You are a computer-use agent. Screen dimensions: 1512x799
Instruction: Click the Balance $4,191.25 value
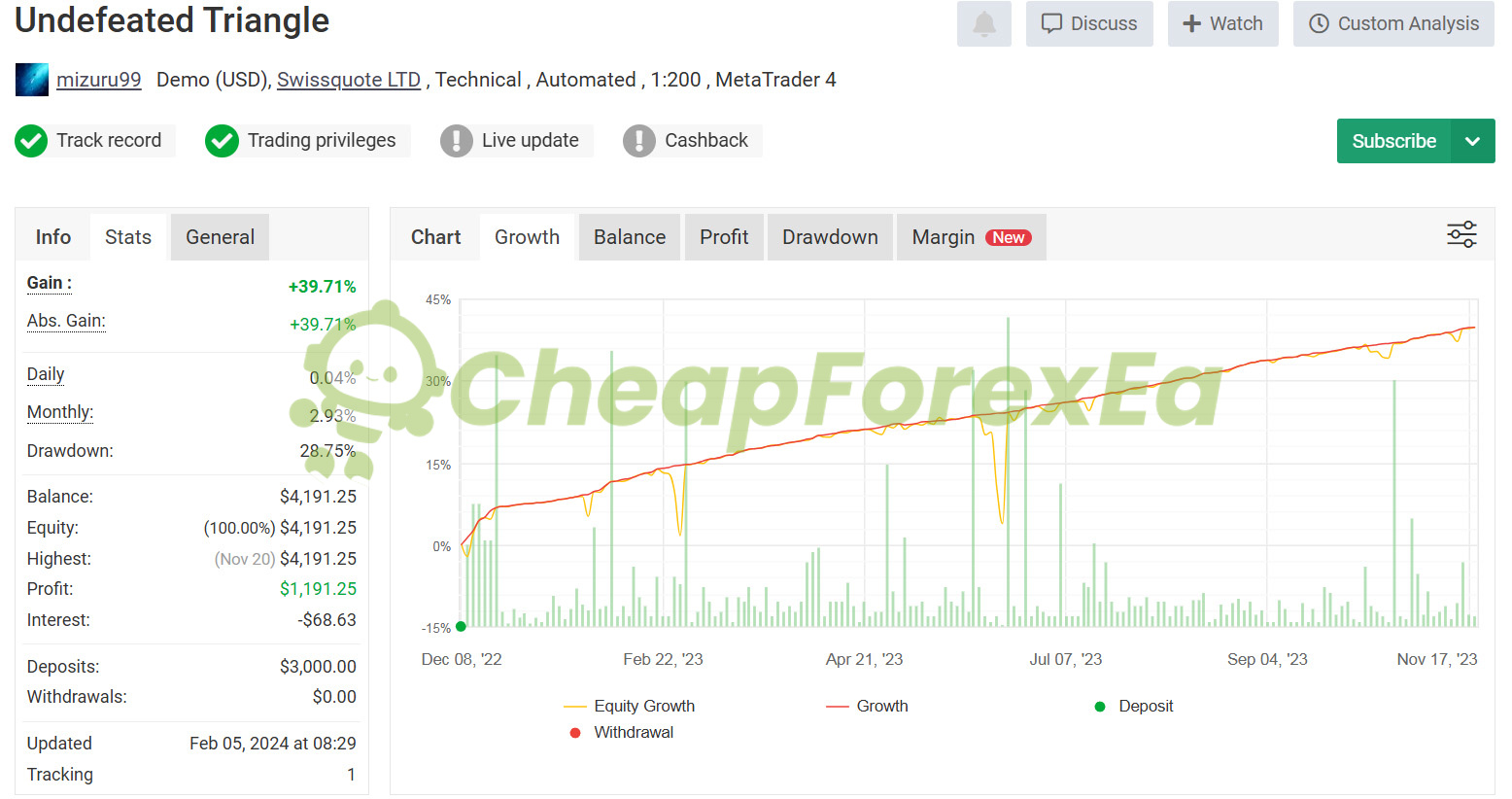[318, 497]
